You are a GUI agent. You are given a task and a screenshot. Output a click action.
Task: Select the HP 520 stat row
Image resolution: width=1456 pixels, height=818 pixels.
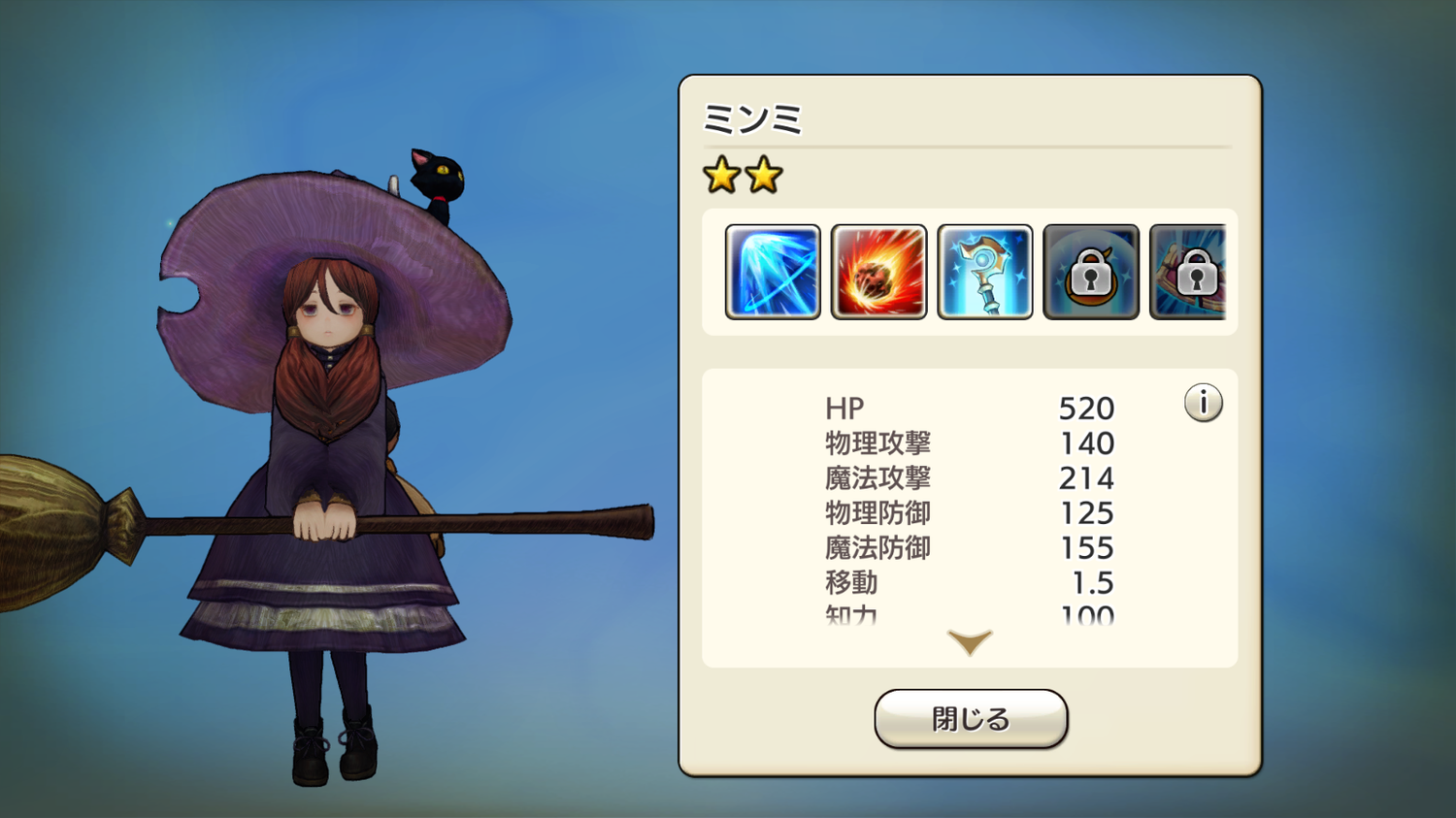pos(970,409)
